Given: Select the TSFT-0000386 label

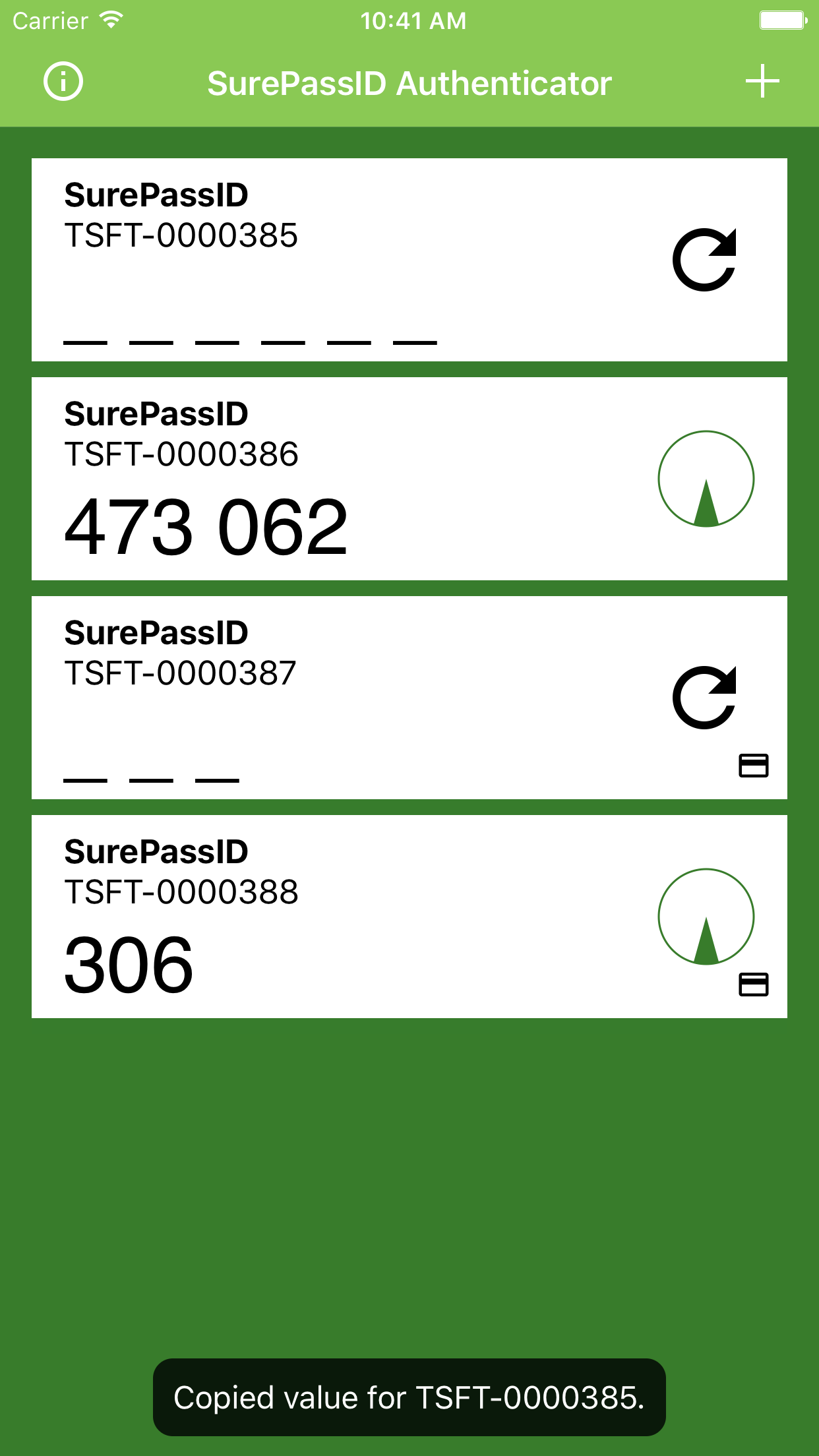Looking at the screenshot, I should pyautogui.click(x=181, y=454).
